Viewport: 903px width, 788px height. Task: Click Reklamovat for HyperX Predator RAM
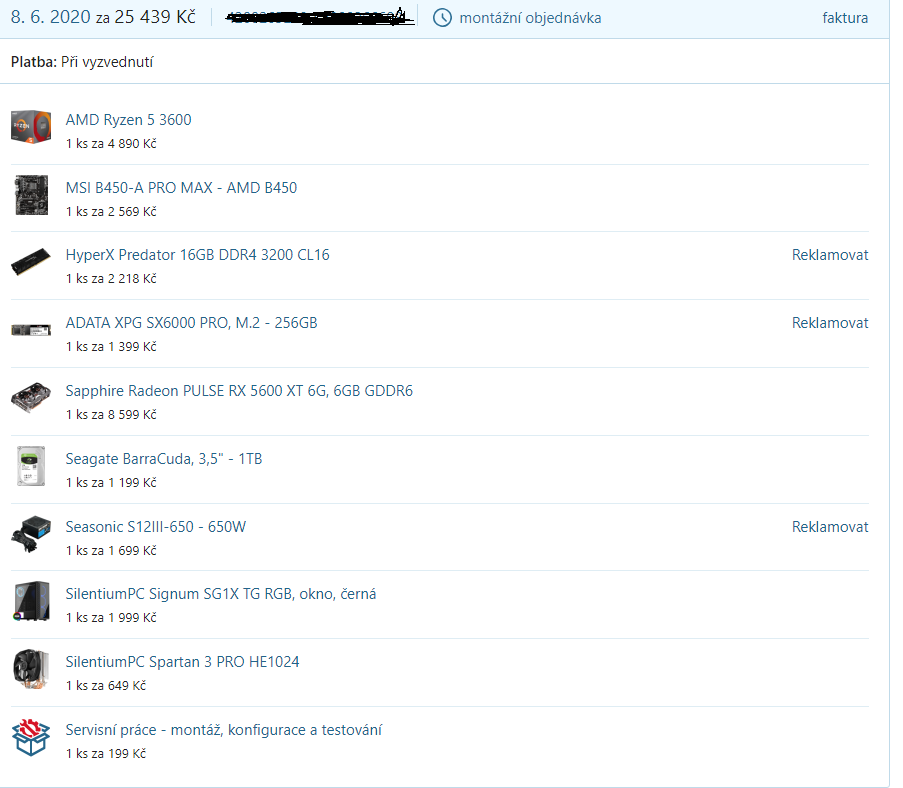pos(830,255)
